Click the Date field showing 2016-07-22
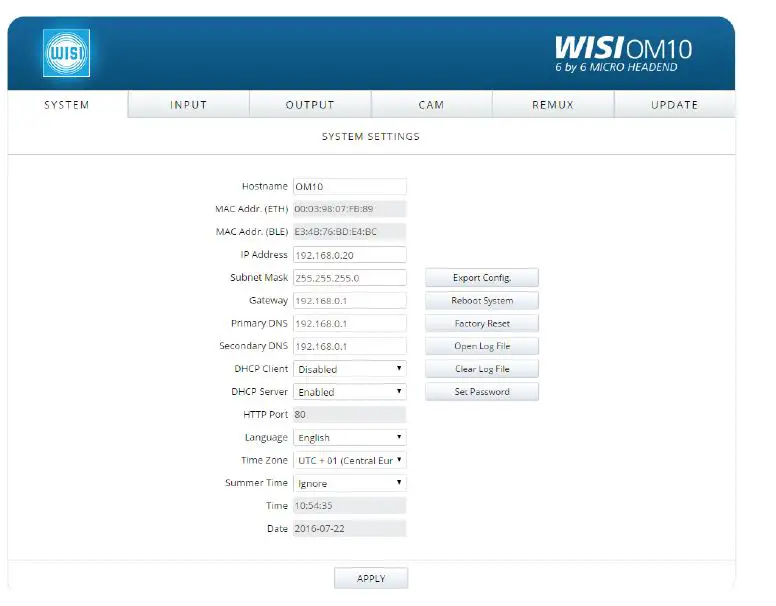 tap(350, 528)
